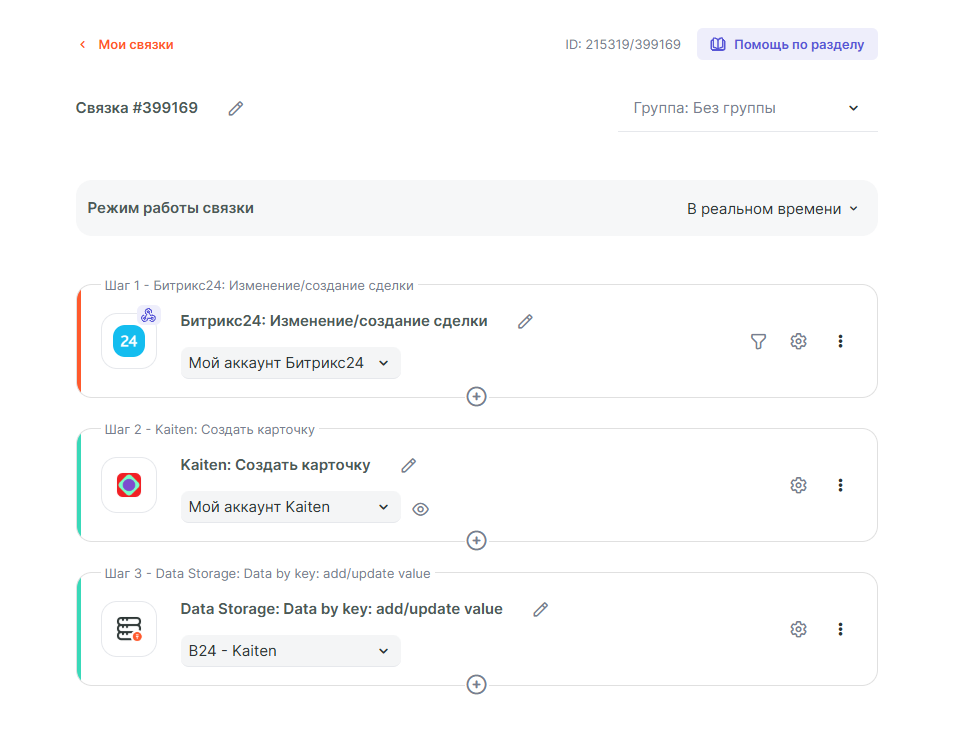This screenshot has height=742, width=953.
Task: Click the Помощь по разделу button
Action: click(x=787, y=45)
